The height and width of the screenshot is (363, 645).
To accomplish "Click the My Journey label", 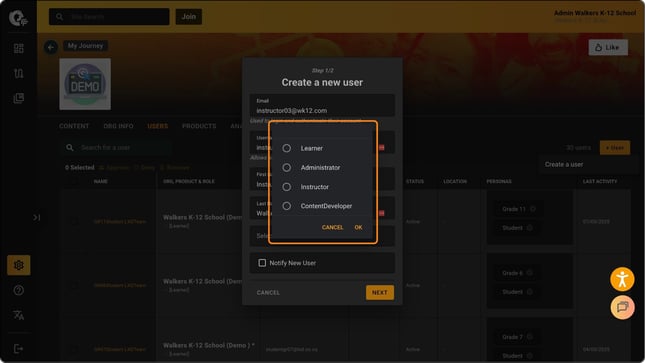I will coord(86,46).
